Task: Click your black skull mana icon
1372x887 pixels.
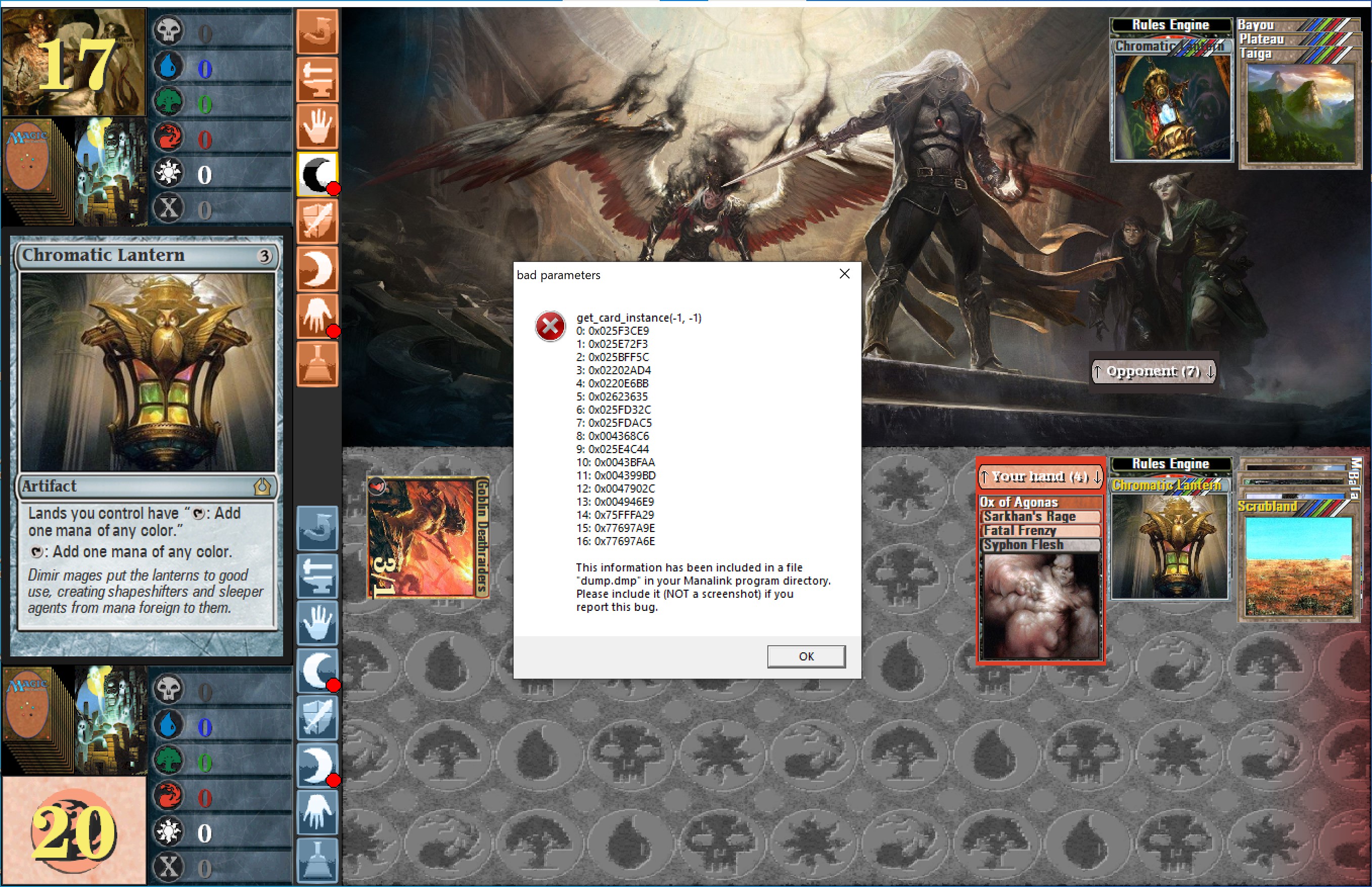Action: point(168,689)
